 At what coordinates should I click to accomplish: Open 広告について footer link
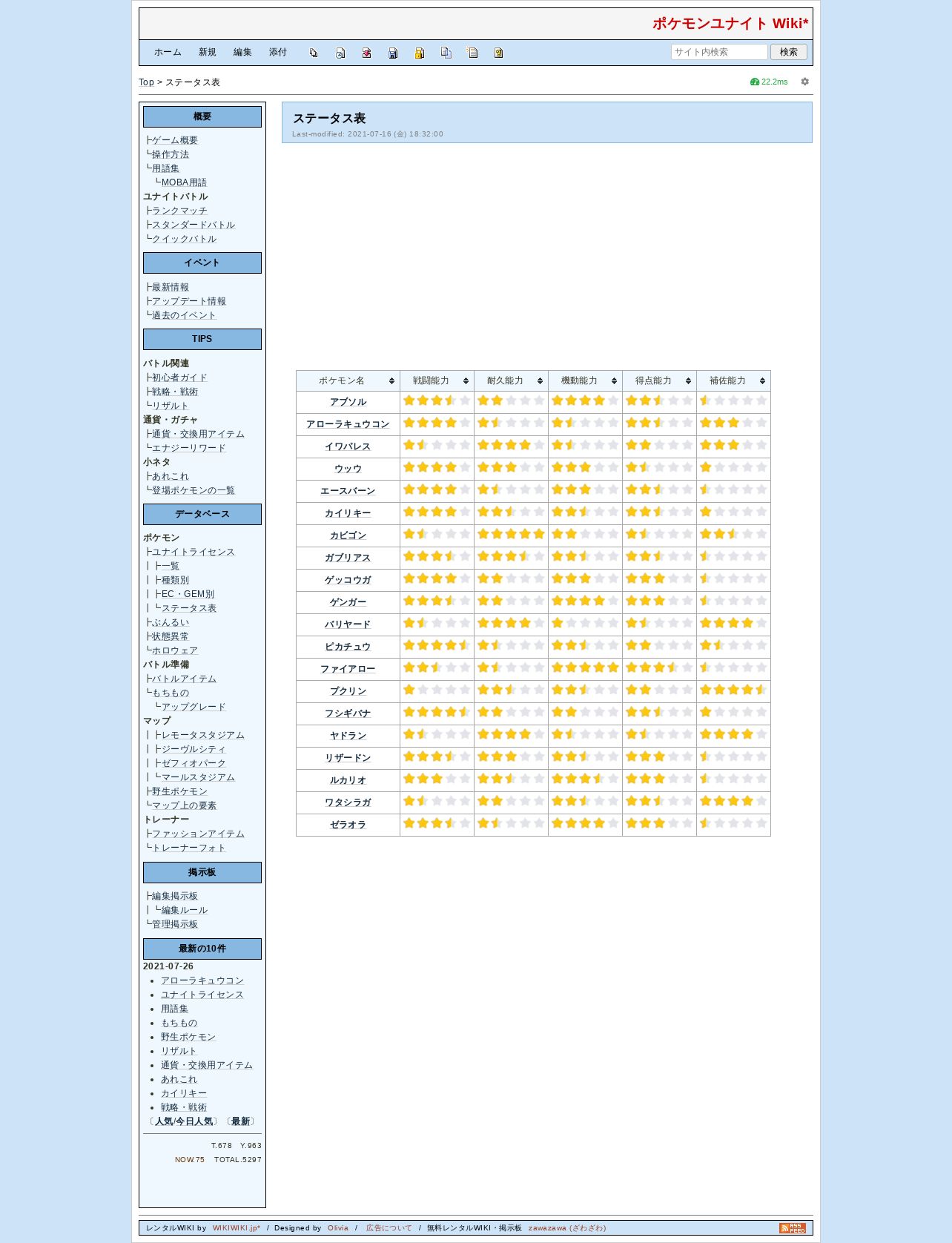tap(389, 1228)
